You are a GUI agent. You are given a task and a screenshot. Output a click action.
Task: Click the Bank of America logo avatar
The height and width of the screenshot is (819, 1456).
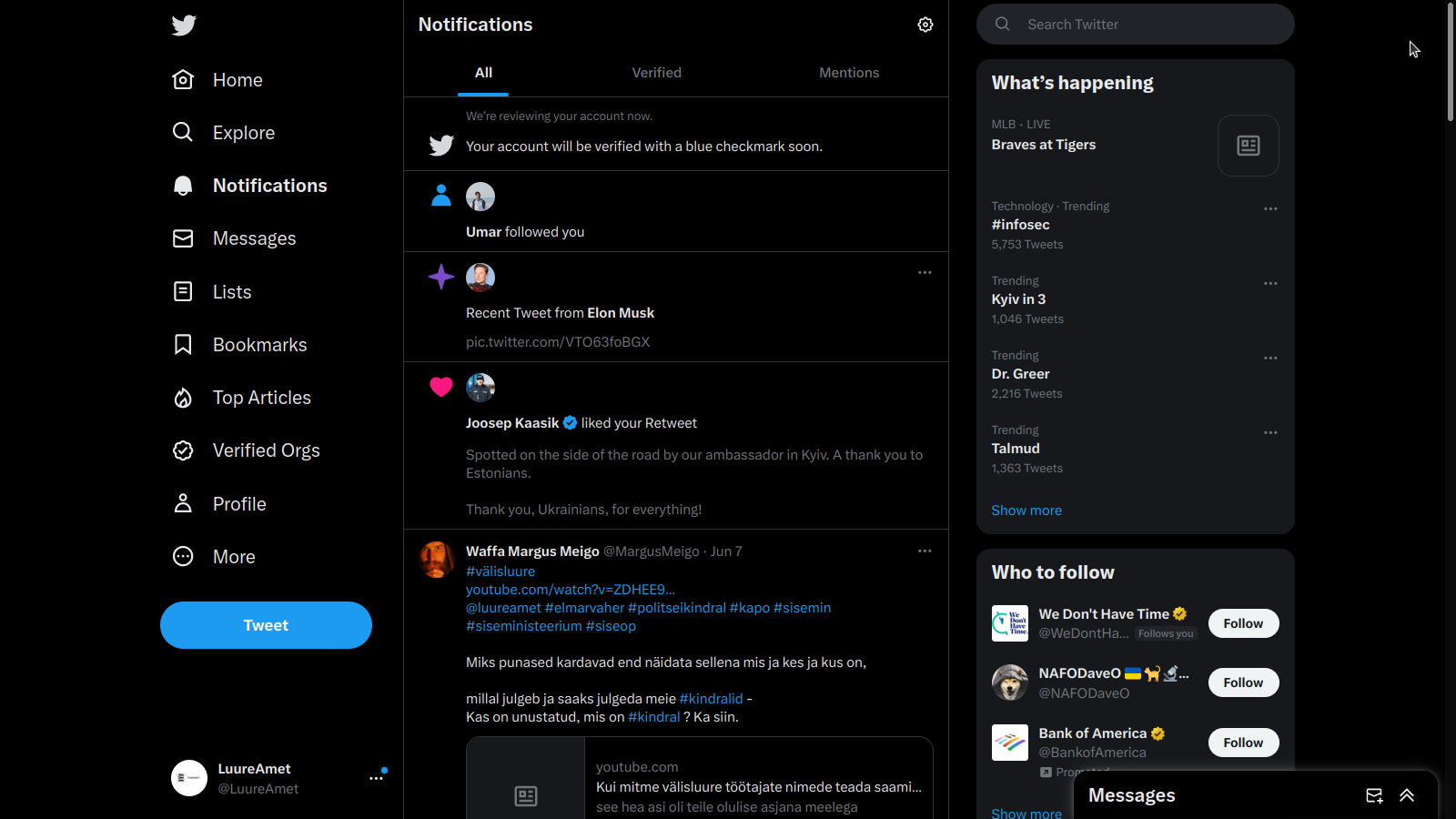coord(1010,743)
